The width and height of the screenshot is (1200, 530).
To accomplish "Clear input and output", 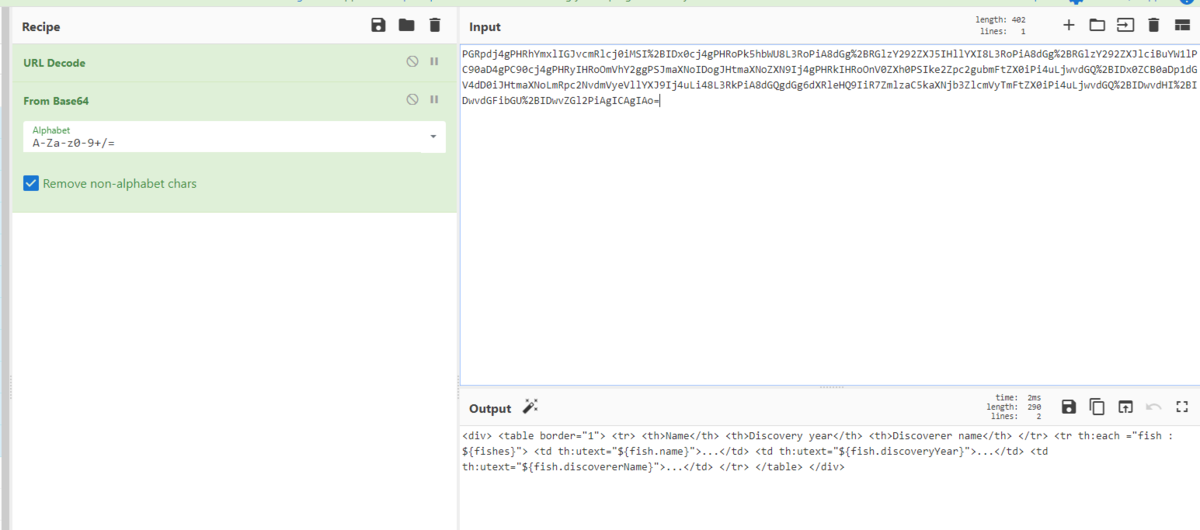I will click(x=1153, y=25).
